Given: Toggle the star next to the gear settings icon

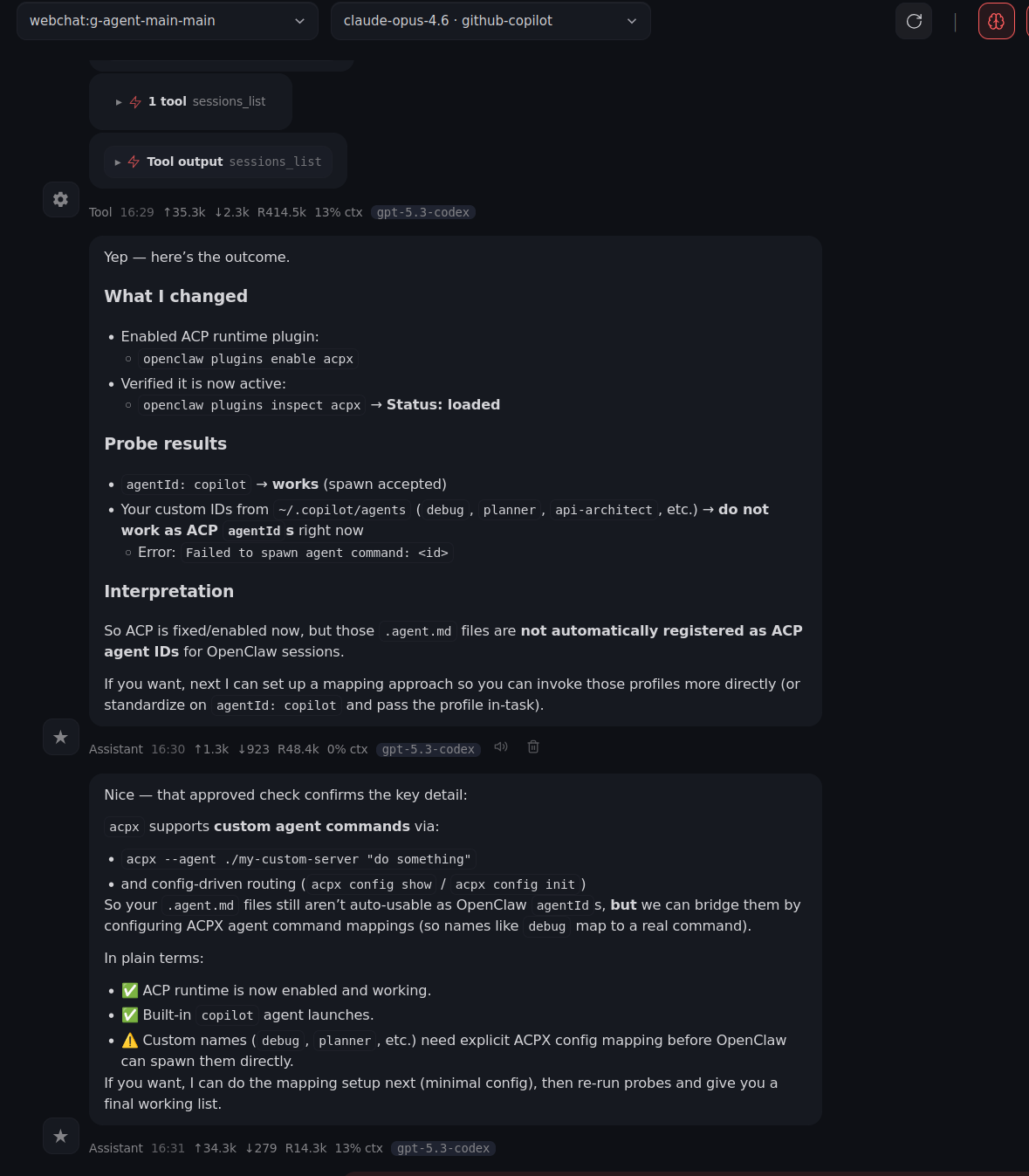Looking at the screenshot, I should click(60, 736).
